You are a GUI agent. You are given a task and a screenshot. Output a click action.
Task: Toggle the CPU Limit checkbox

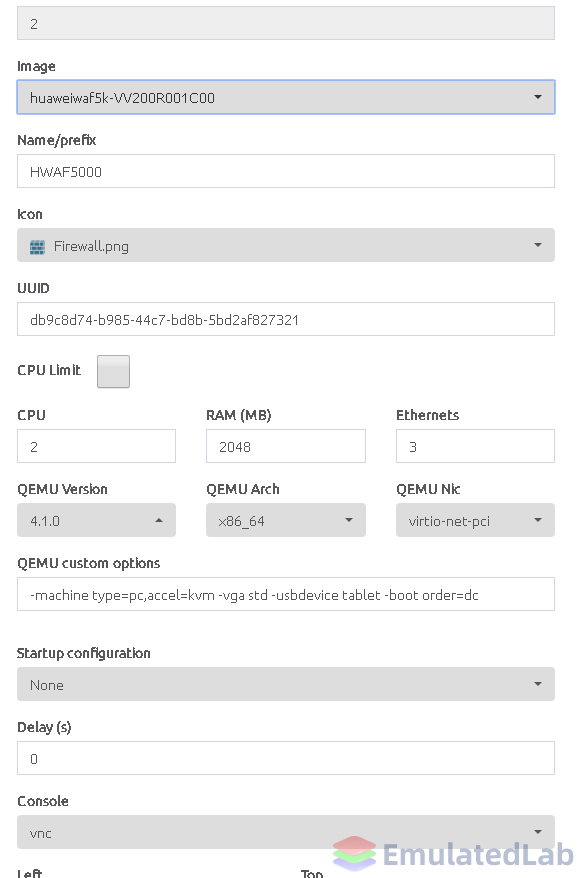[113, 371]
